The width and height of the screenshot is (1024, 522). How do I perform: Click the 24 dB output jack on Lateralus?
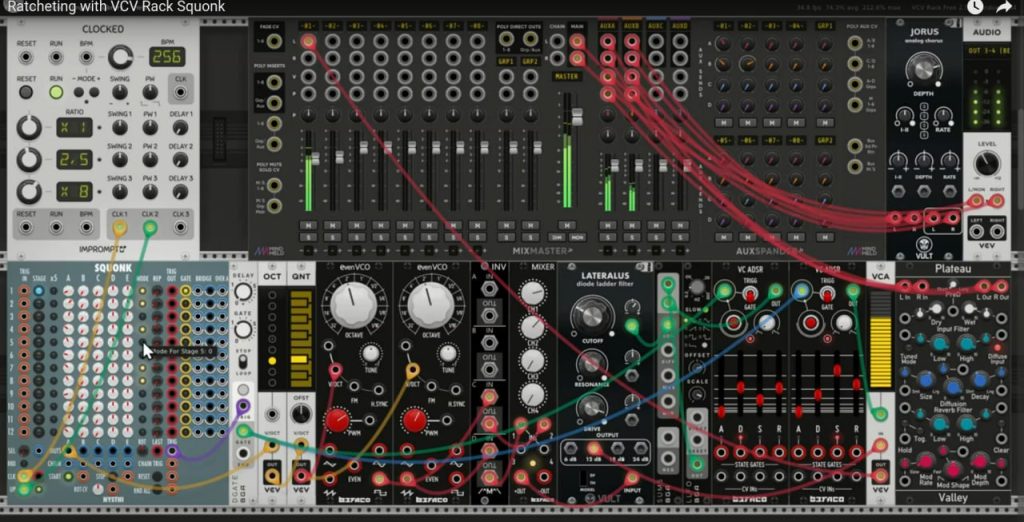click(639, 448)
